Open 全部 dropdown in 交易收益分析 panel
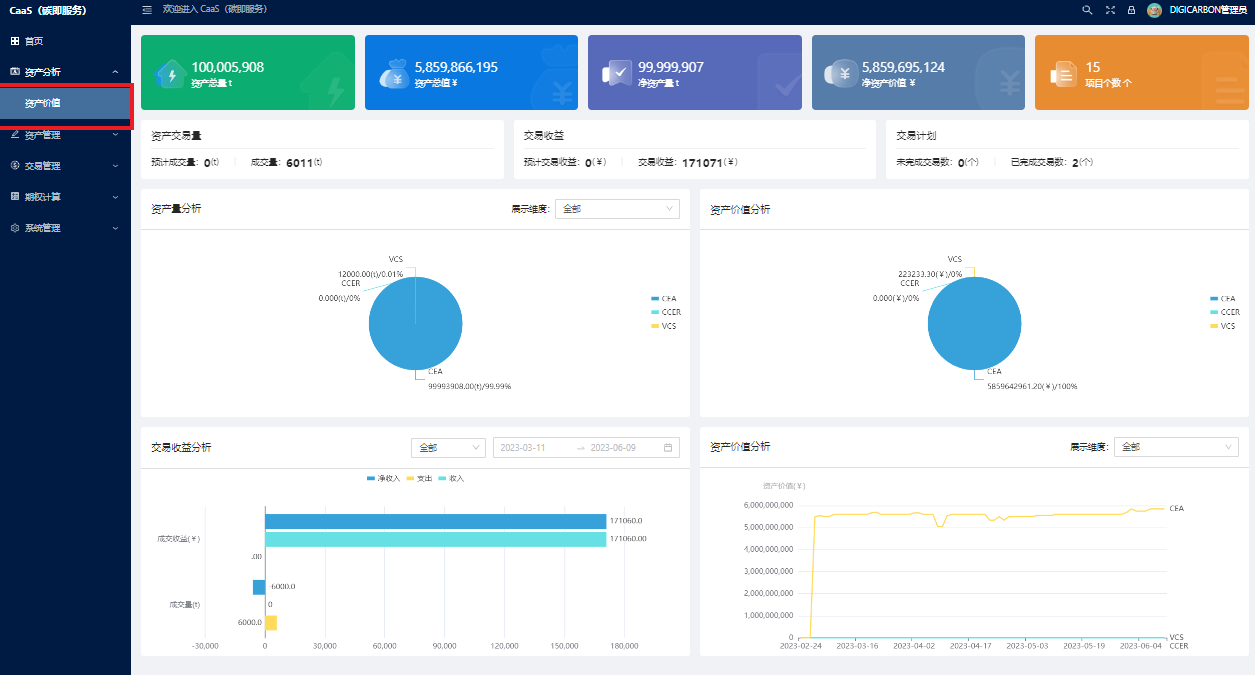This screenshot has height=675, width=1255. pyautogui.click(x=448, y=448)
